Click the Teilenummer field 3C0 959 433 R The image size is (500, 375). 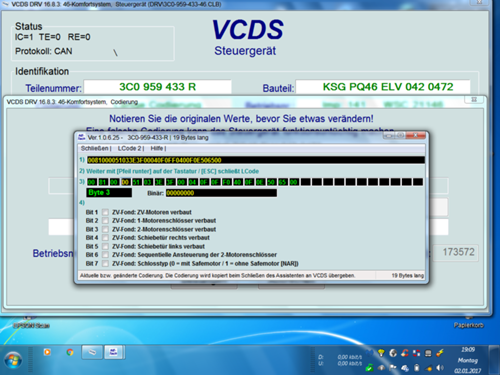tap(157, 87)
